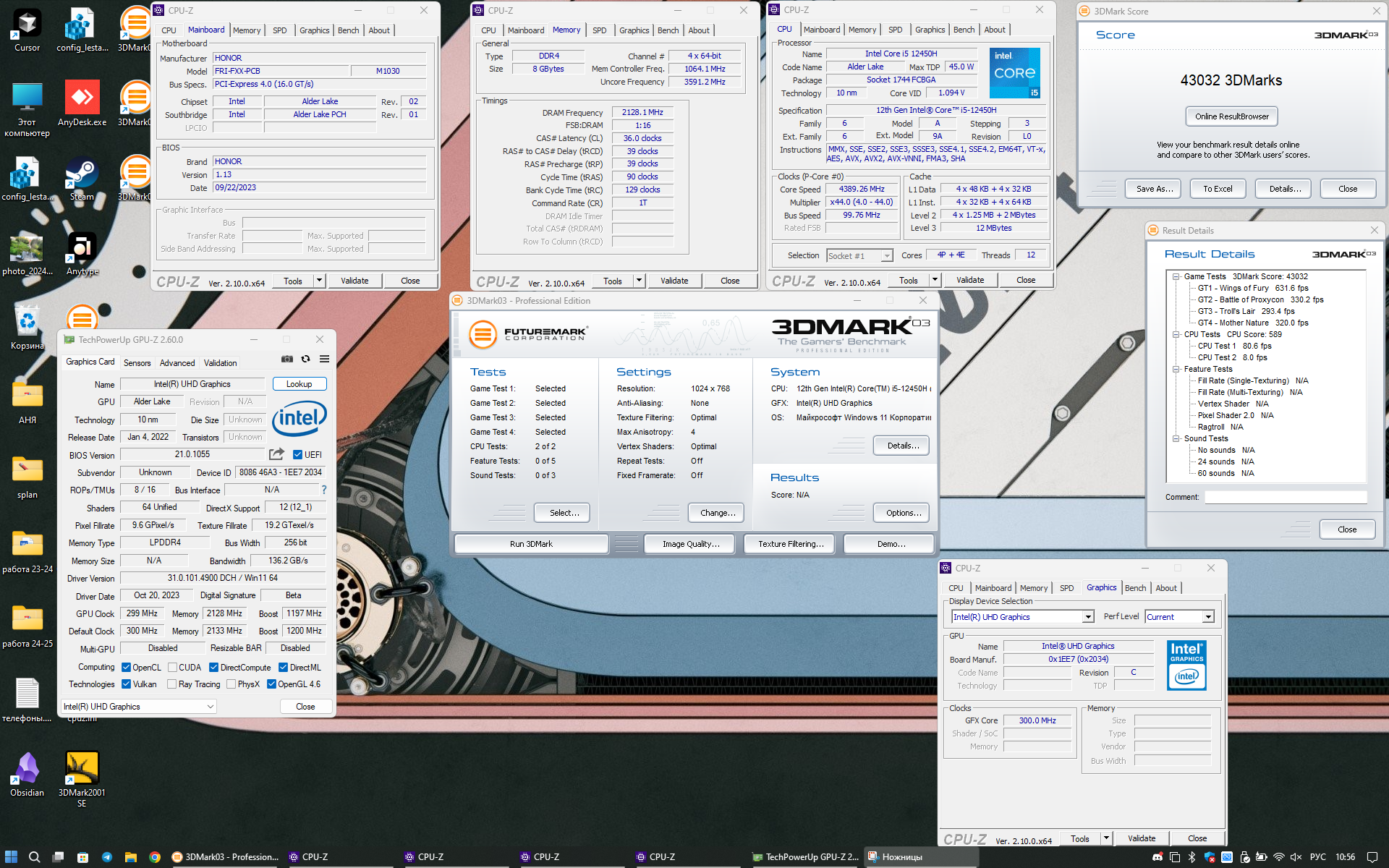The image size is (1389, 868).
Task: Collapse the Sound Tests tree node
Action: click(x=1177, y=438)
